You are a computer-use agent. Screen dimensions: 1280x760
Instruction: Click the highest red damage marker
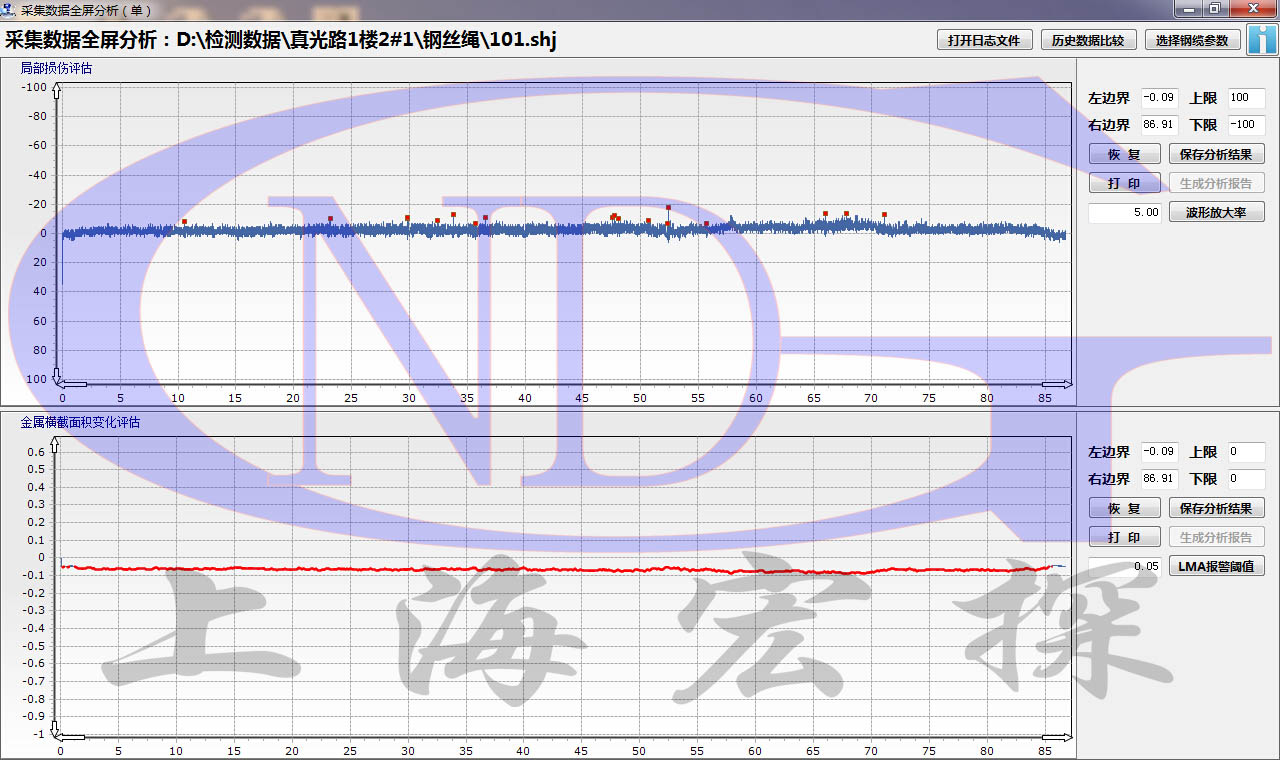tap(668, 208)
